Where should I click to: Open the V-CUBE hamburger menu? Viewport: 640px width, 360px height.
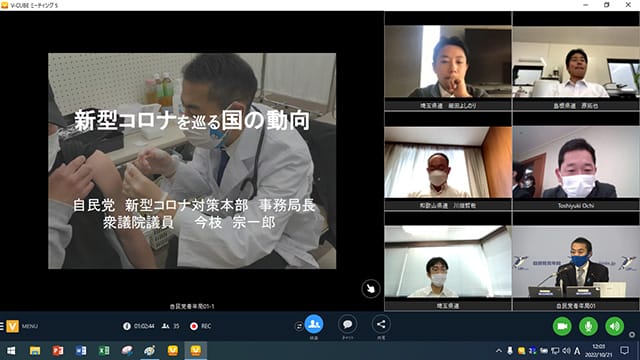(x=2, y=326)
